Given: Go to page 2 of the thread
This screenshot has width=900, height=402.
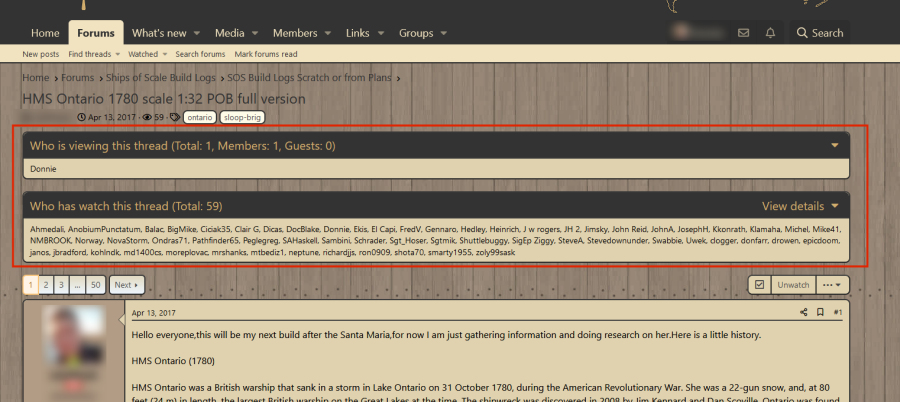Looking at the screenshot, I should 46,285.
